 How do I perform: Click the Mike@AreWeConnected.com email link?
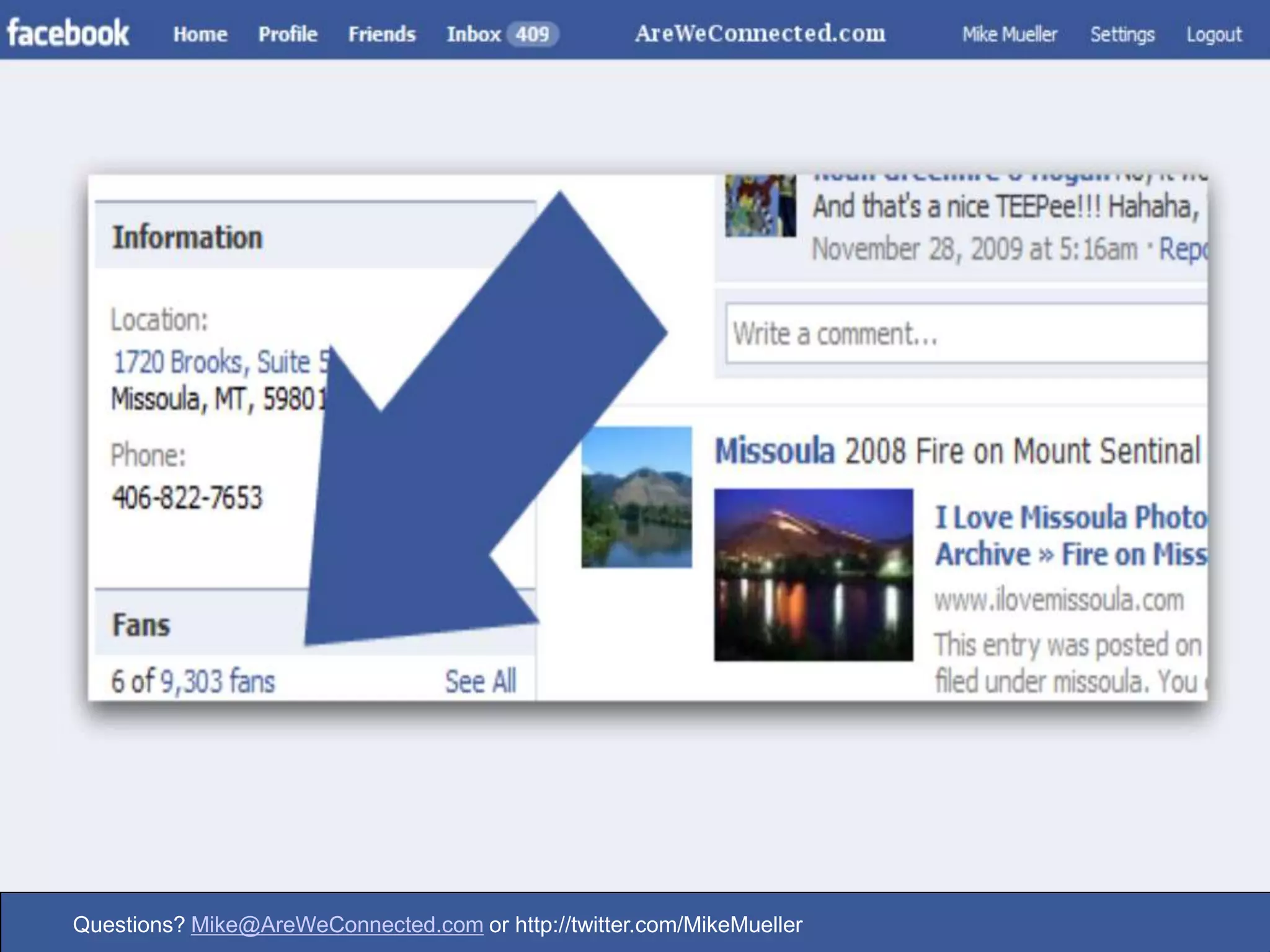[x=337, y=925]
